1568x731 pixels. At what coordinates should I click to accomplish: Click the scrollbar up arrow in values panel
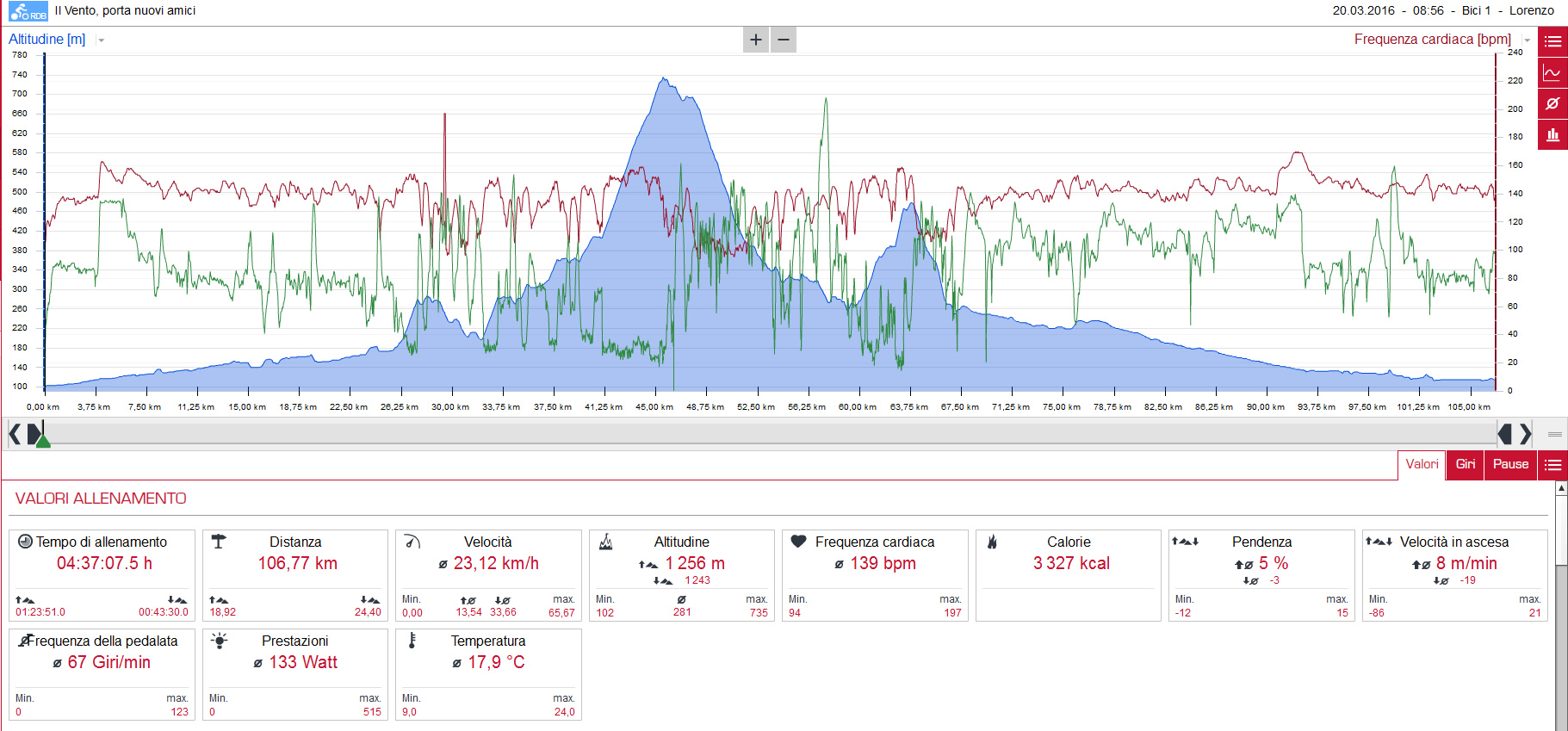(x=1561, y=488)
